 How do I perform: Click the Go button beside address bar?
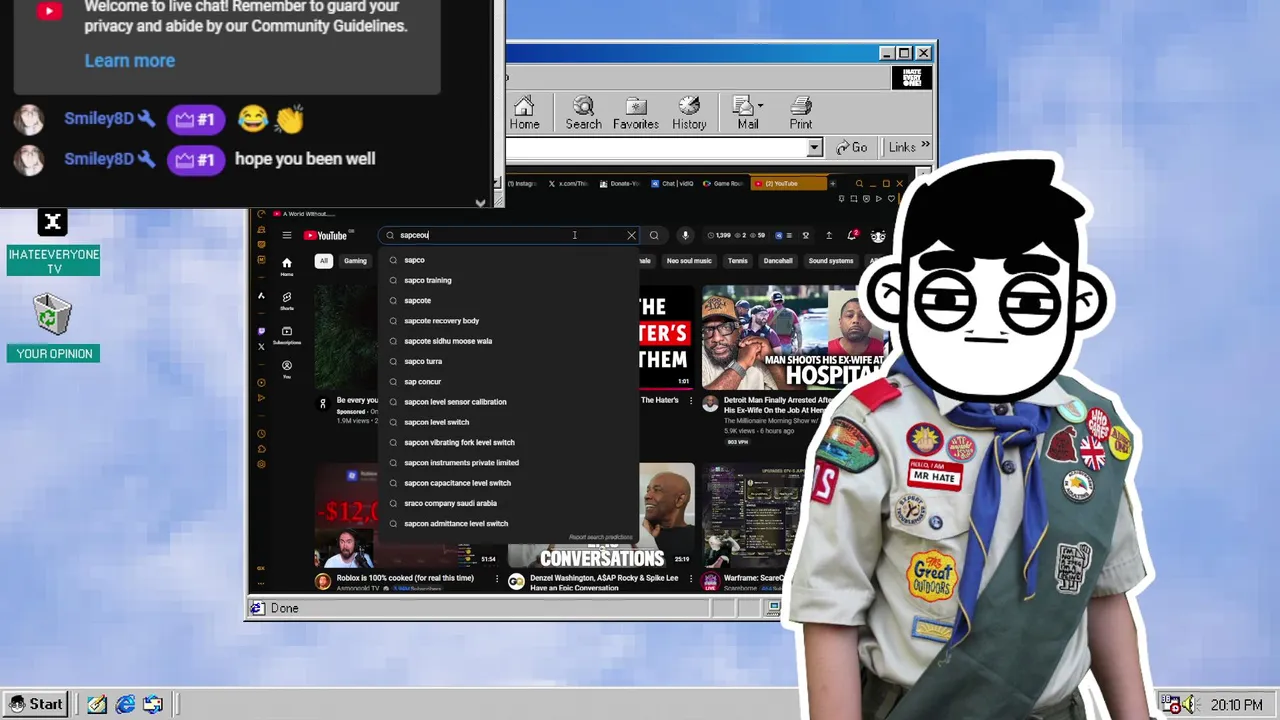point(852,148)
